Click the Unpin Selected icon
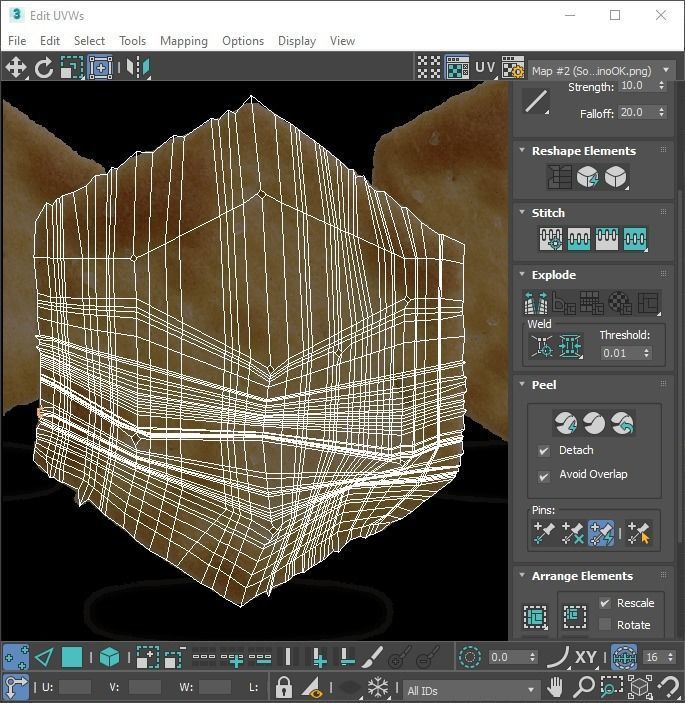 [572, 533]
